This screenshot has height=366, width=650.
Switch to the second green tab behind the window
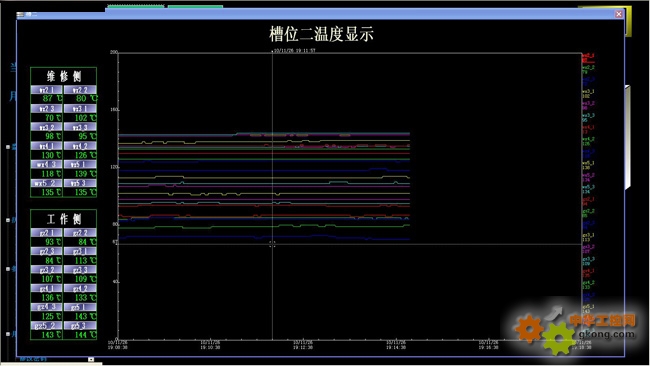pyautogui.click(x=195, y=7)
